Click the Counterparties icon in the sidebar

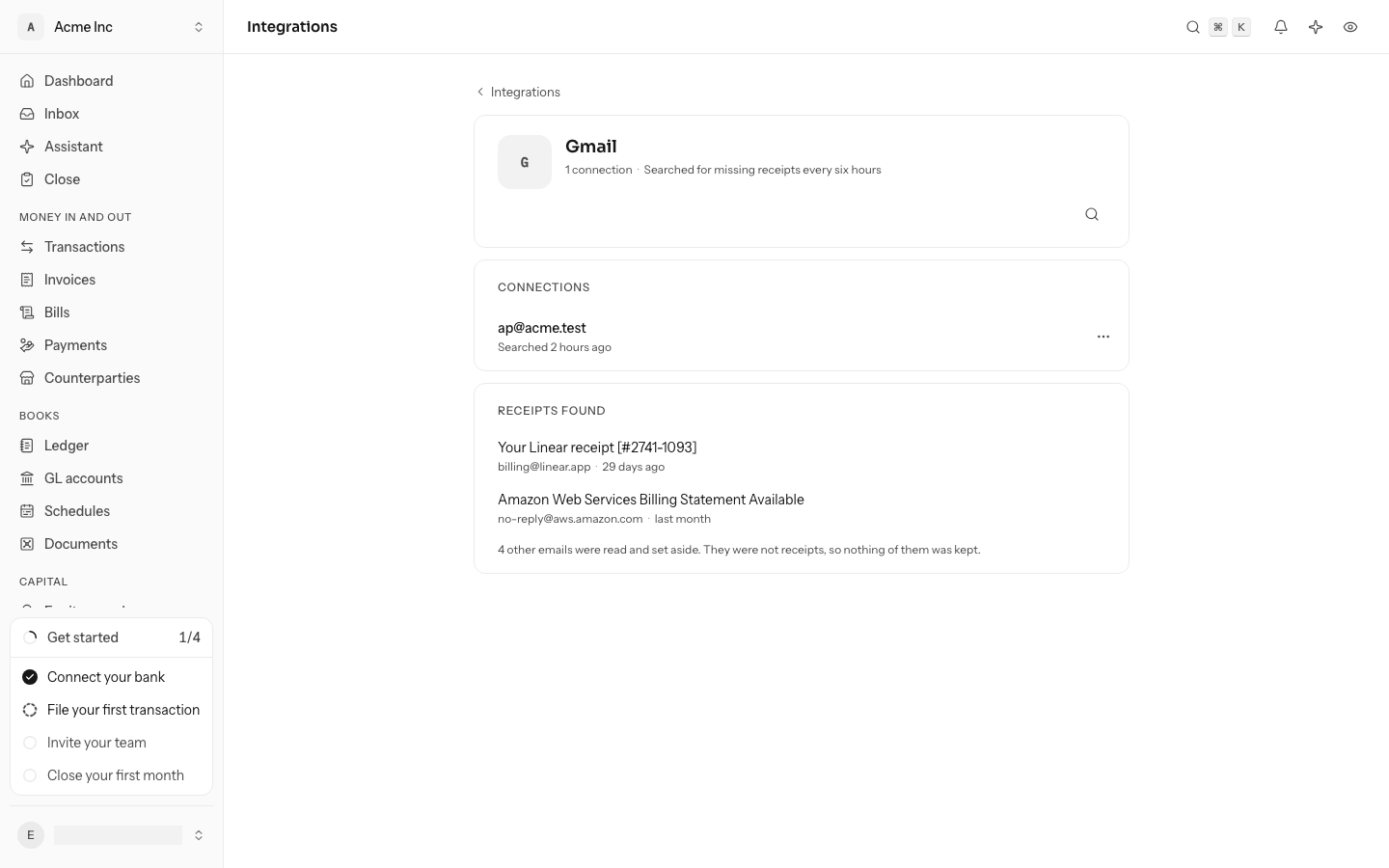[27, 378]
